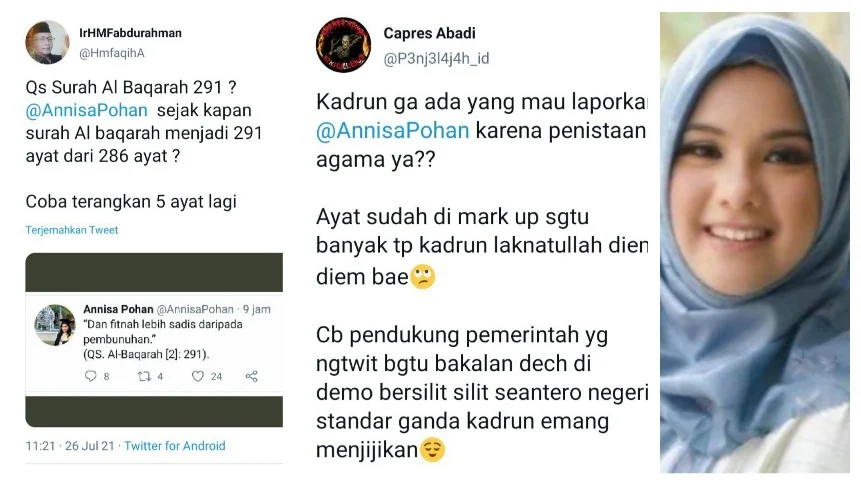Click @AnnisaPohan mention in Capres Abadi tweet
Screen dimensions: 861x484
[x=393, y=131]
